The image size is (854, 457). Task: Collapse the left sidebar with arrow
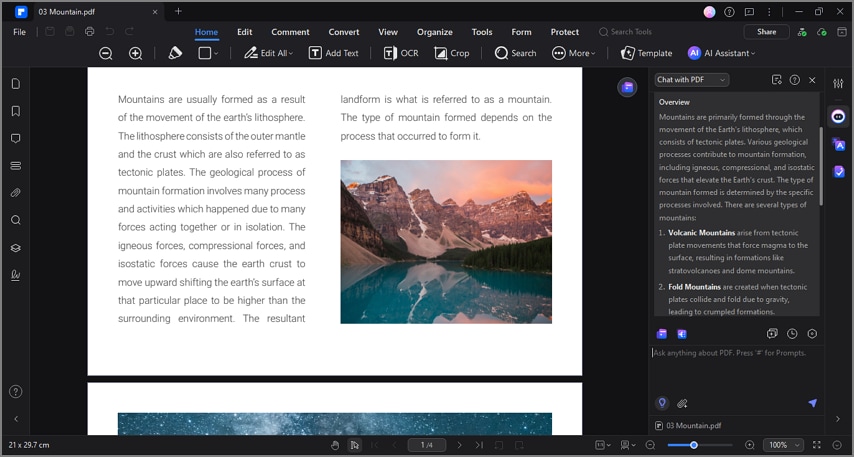tap(16, 419)
